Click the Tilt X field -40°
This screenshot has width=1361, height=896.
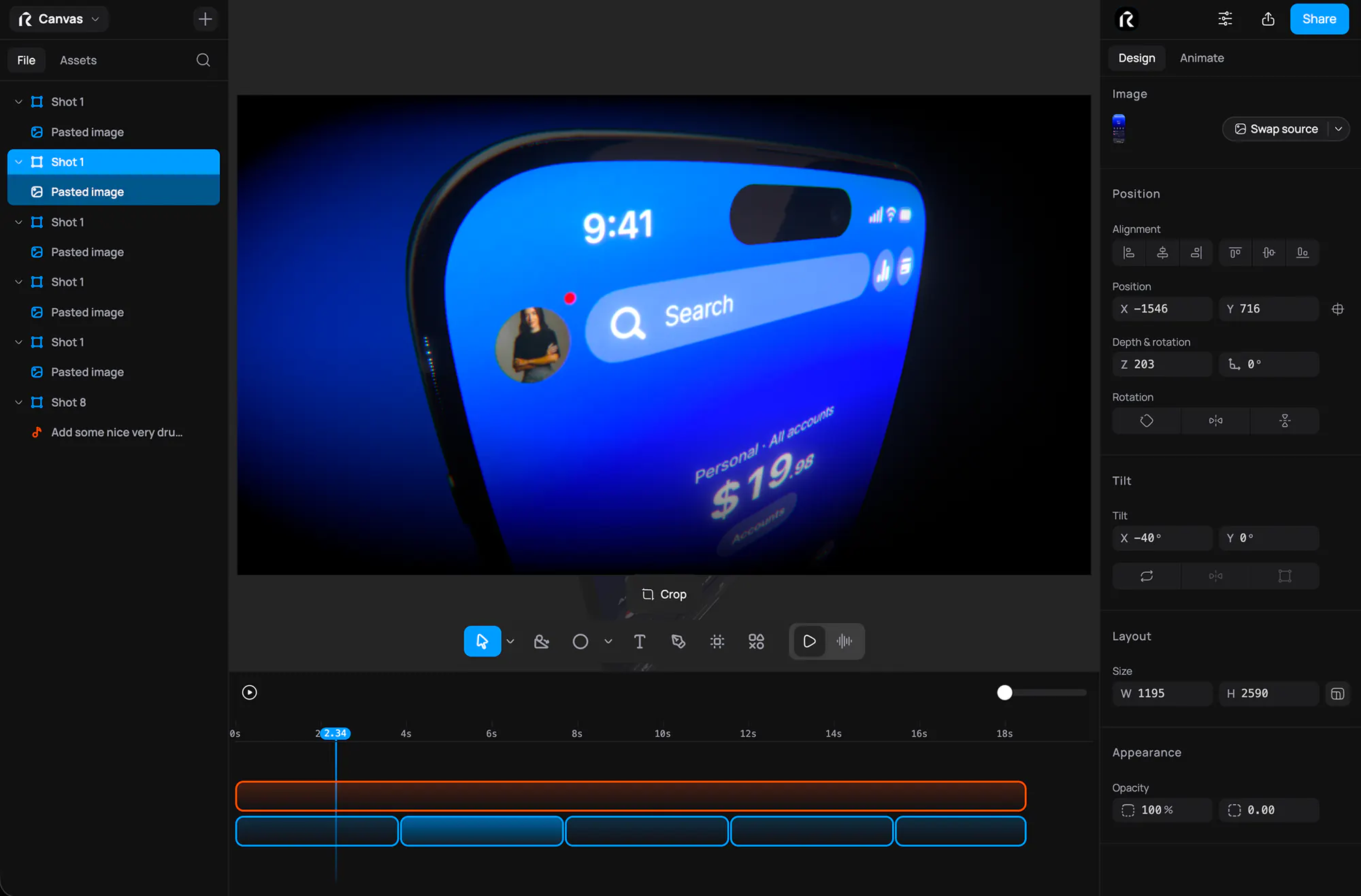[1162, 538]
